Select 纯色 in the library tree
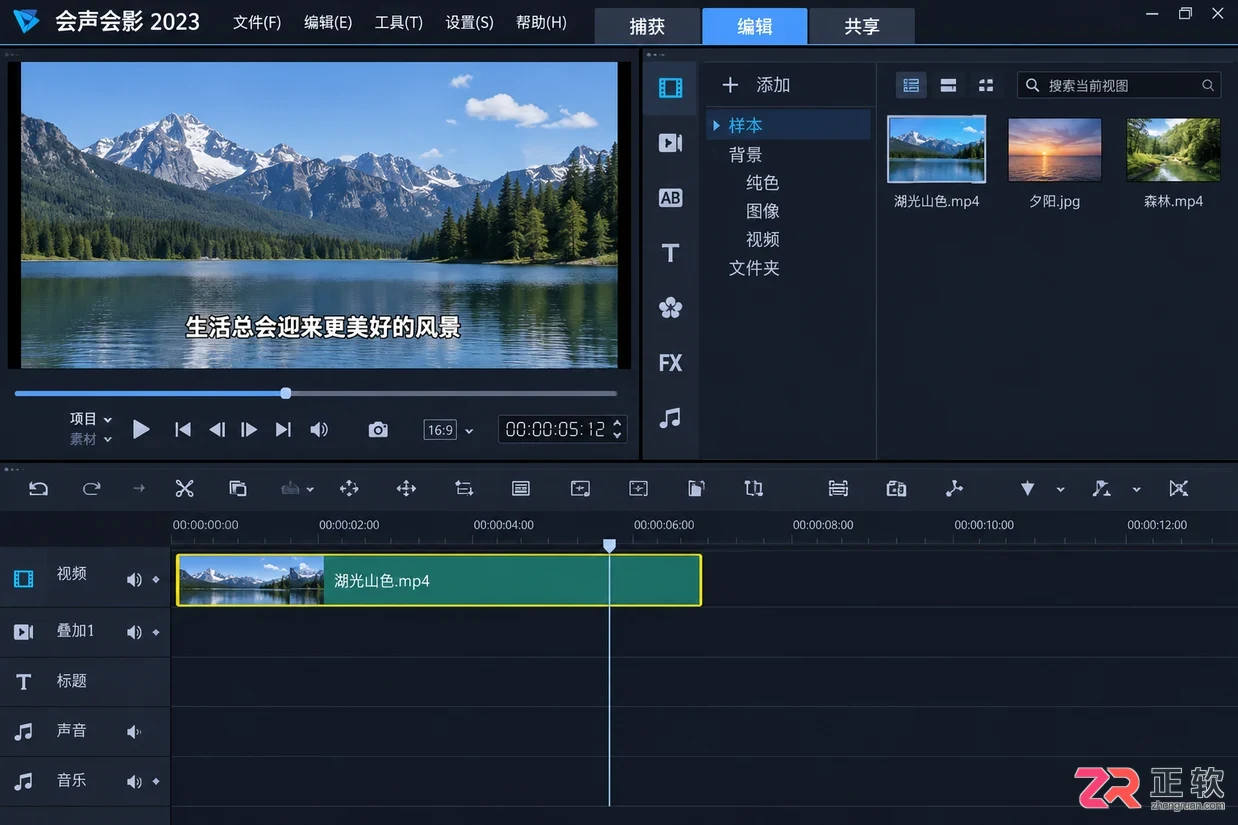The width and height of the screenshot is (1238, 825). 762,182
